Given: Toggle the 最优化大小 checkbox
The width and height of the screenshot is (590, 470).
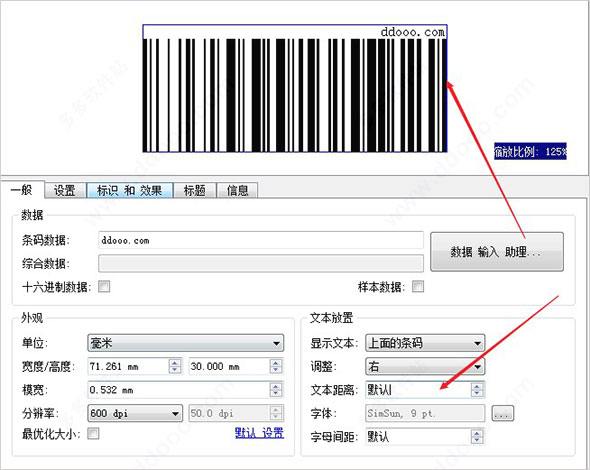Looking at the screenshot, I should 93,433.
